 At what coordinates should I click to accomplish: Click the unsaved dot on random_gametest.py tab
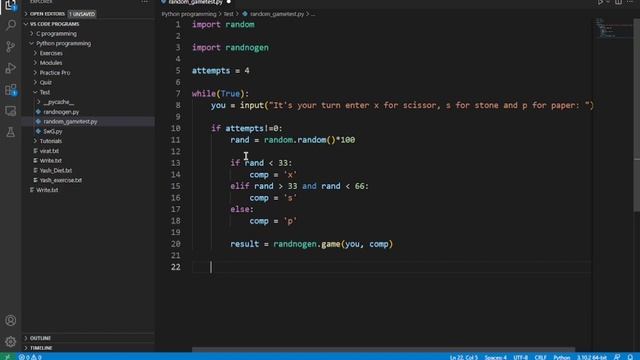coord(229,2)
